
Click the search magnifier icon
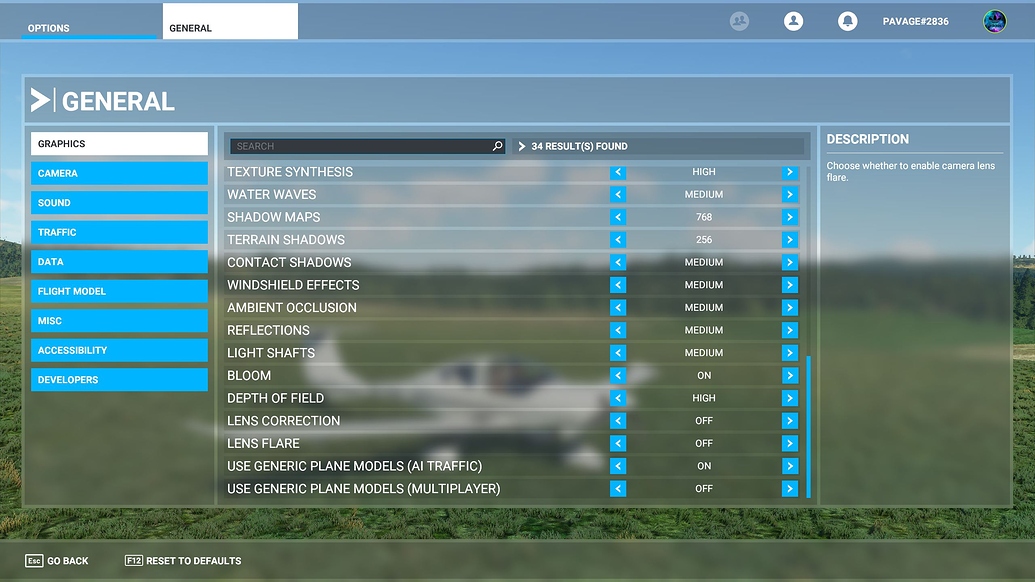[x=496, y=145]
